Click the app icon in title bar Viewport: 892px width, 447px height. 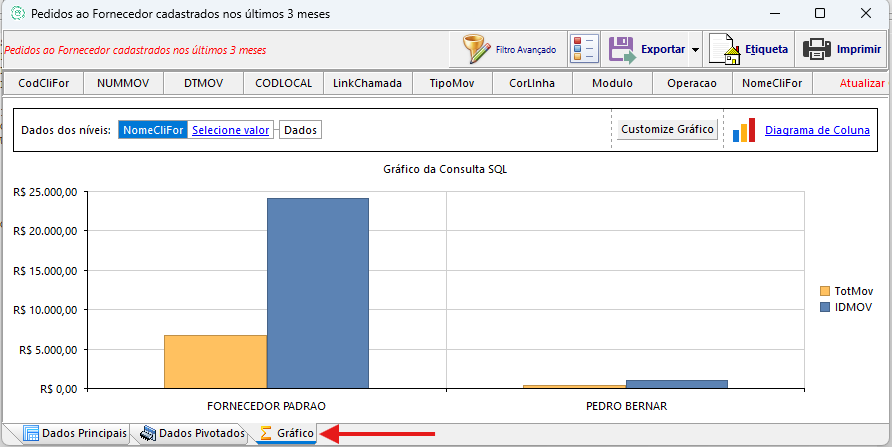click(x=16, y=14)
